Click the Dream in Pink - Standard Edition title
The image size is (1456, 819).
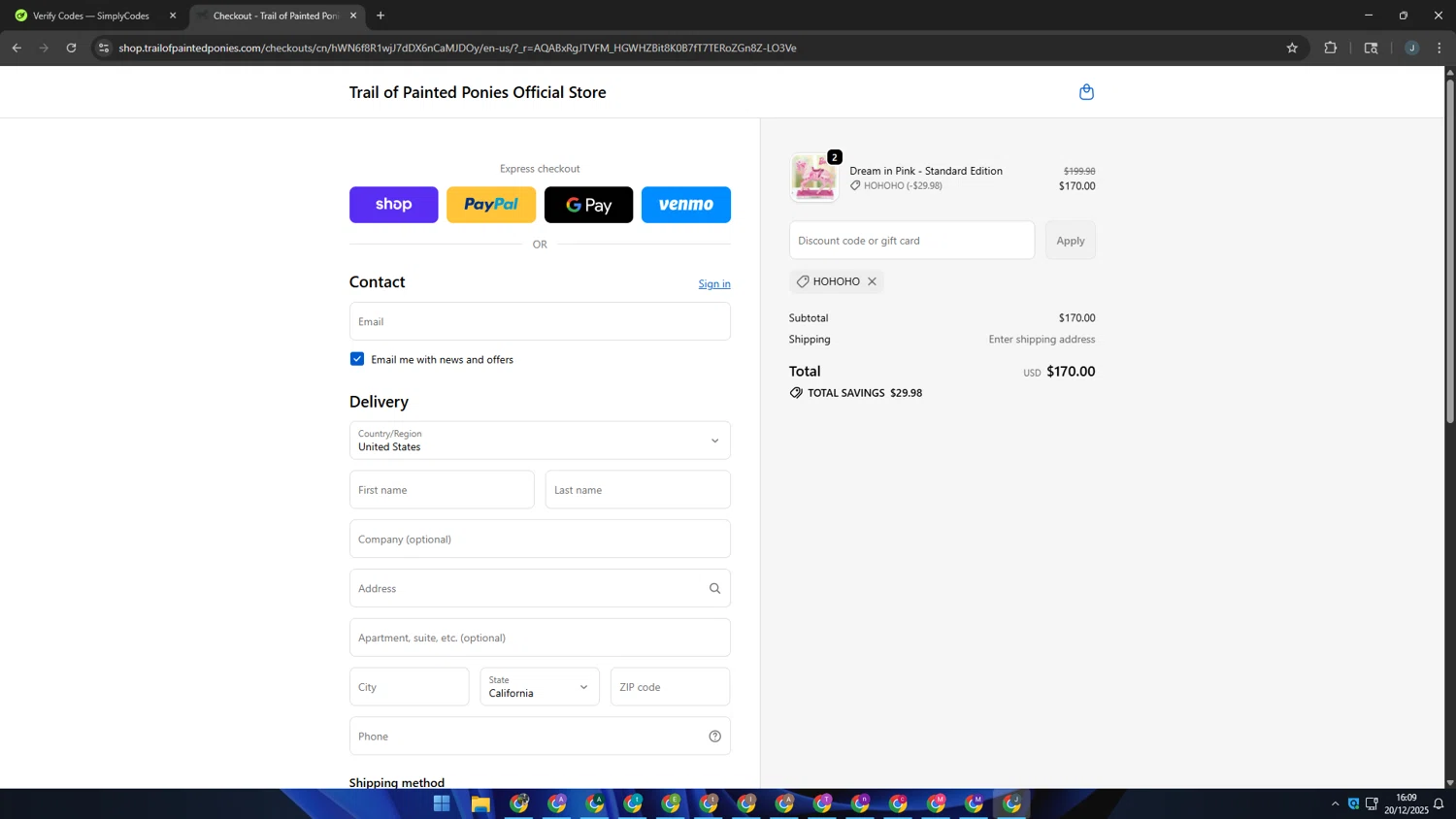click(926, 171)
